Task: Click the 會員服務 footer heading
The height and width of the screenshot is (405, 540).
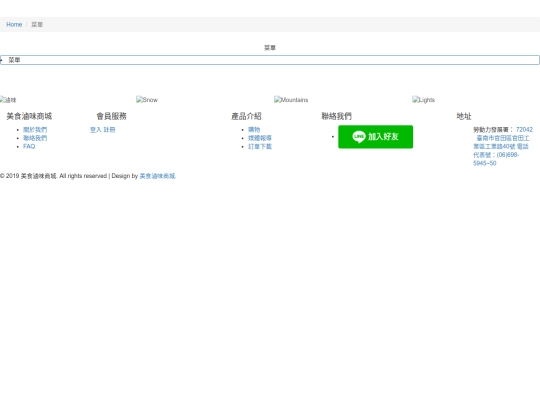Action: tap(112, 116)
